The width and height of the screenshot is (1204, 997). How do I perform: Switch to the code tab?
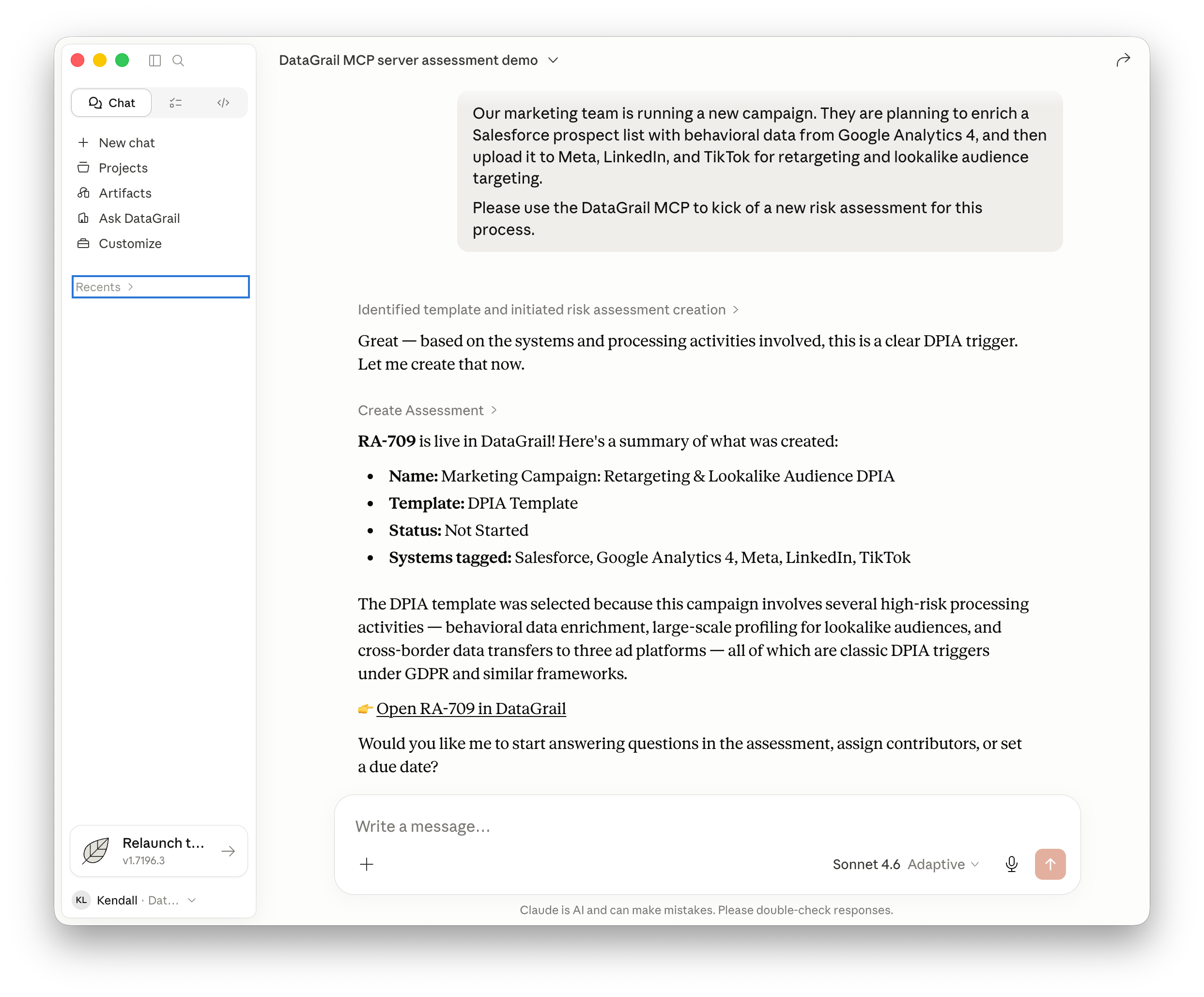[223, 103]
